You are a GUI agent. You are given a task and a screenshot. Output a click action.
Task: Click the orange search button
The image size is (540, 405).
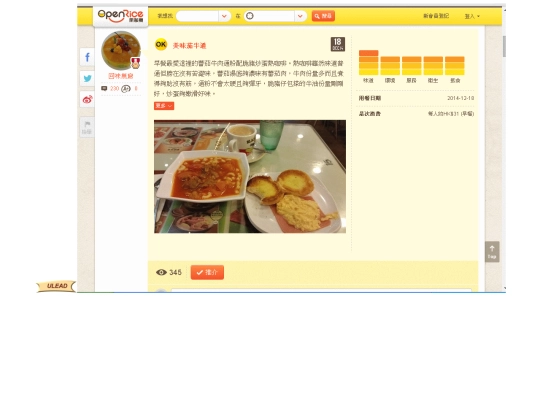pos(323,16)
